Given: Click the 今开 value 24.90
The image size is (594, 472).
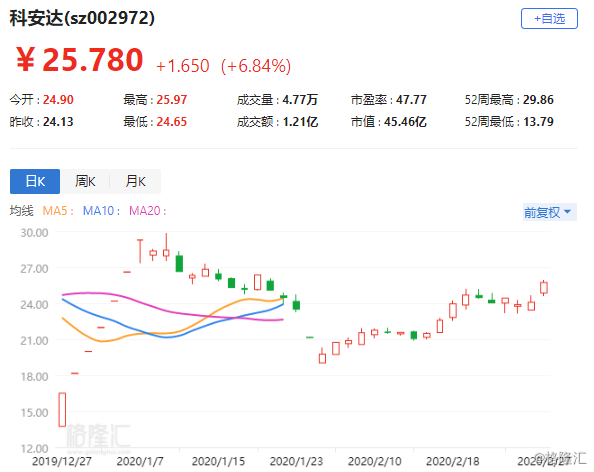Looking at the screenshot, I should [58, 100].
